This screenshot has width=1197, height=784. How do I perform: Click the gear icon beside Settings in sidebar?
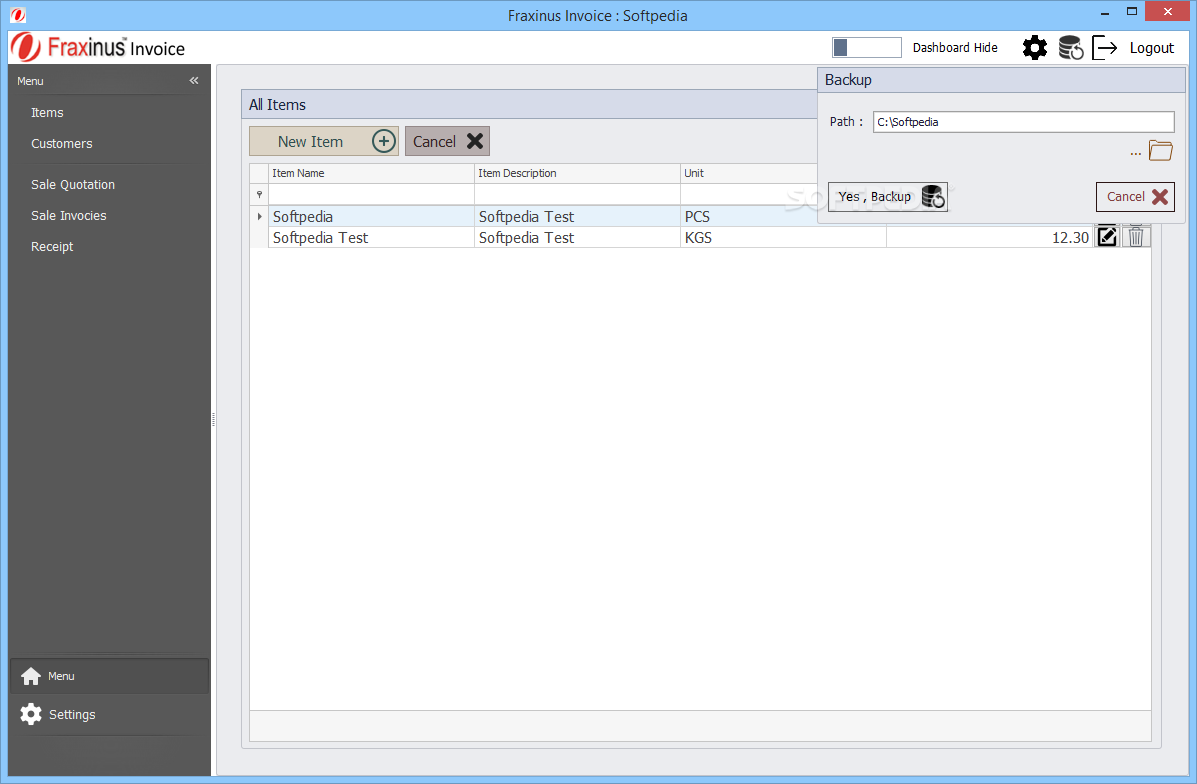31,715
